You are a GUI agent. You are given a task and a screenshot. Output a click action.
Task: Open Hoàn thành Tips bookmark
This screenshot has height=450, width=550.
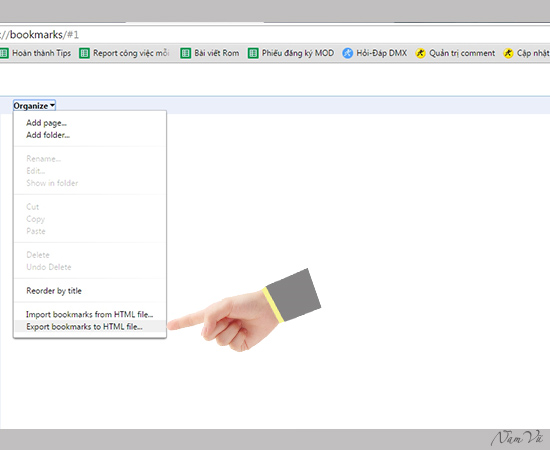pyautogui.click(x=35, y=53)
